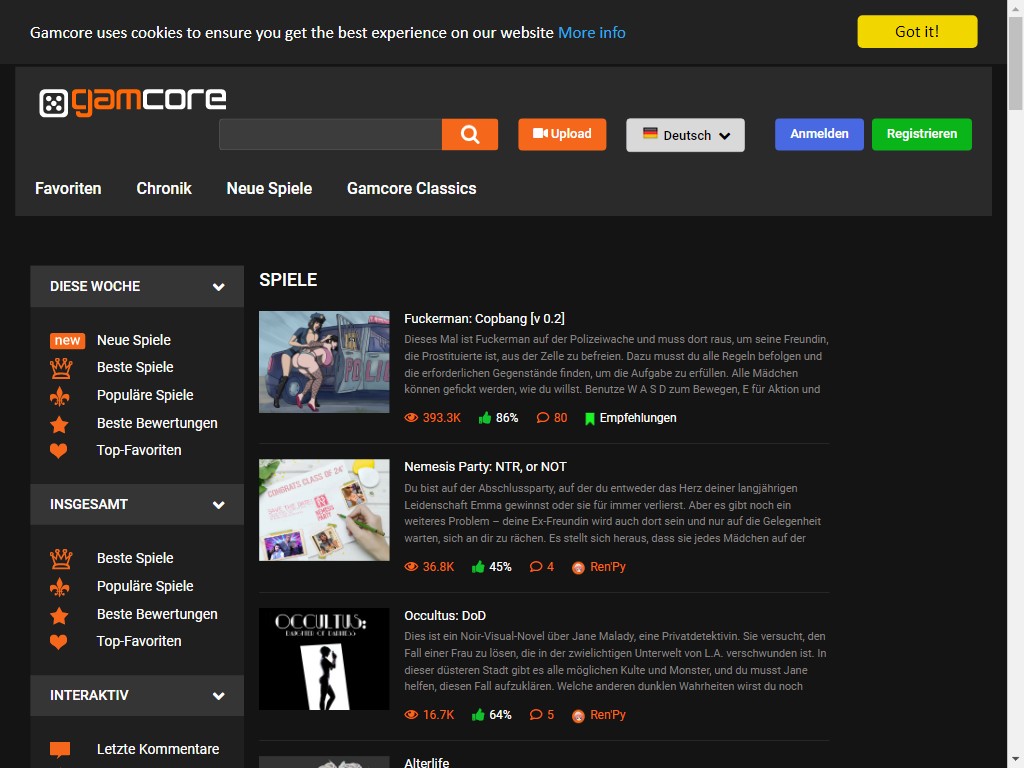This screenshot has width=1024, height=768.
Task: Click the magnifier search button
Action: [x=470, y=135]
